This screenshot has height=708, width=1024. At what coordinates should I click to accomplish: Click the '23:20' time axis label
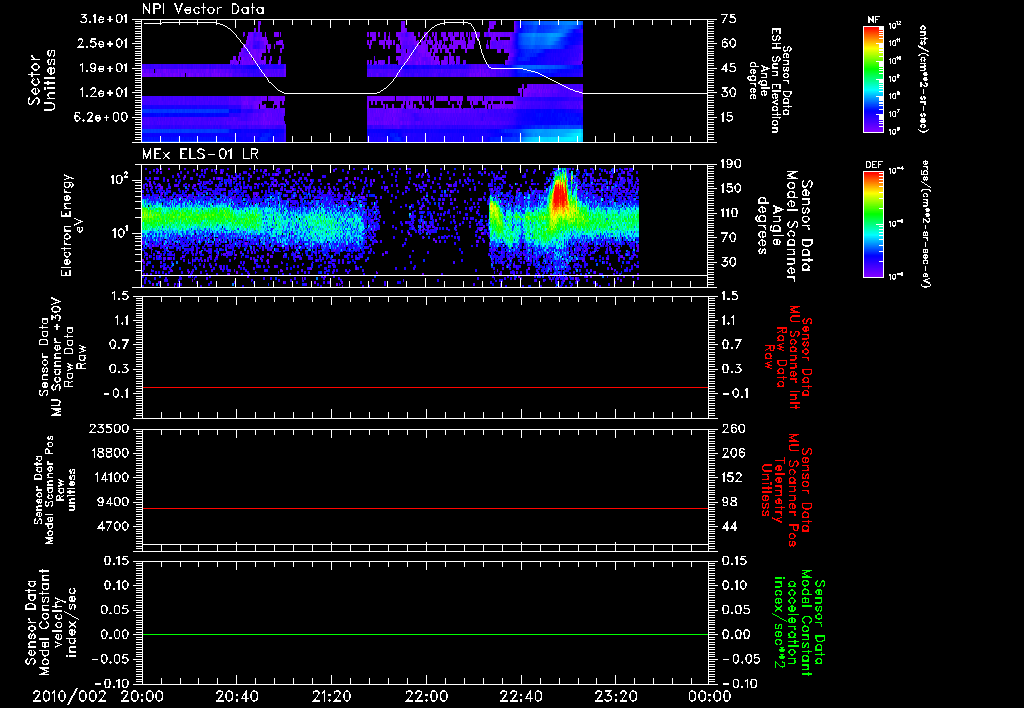(x=615, y=696)
